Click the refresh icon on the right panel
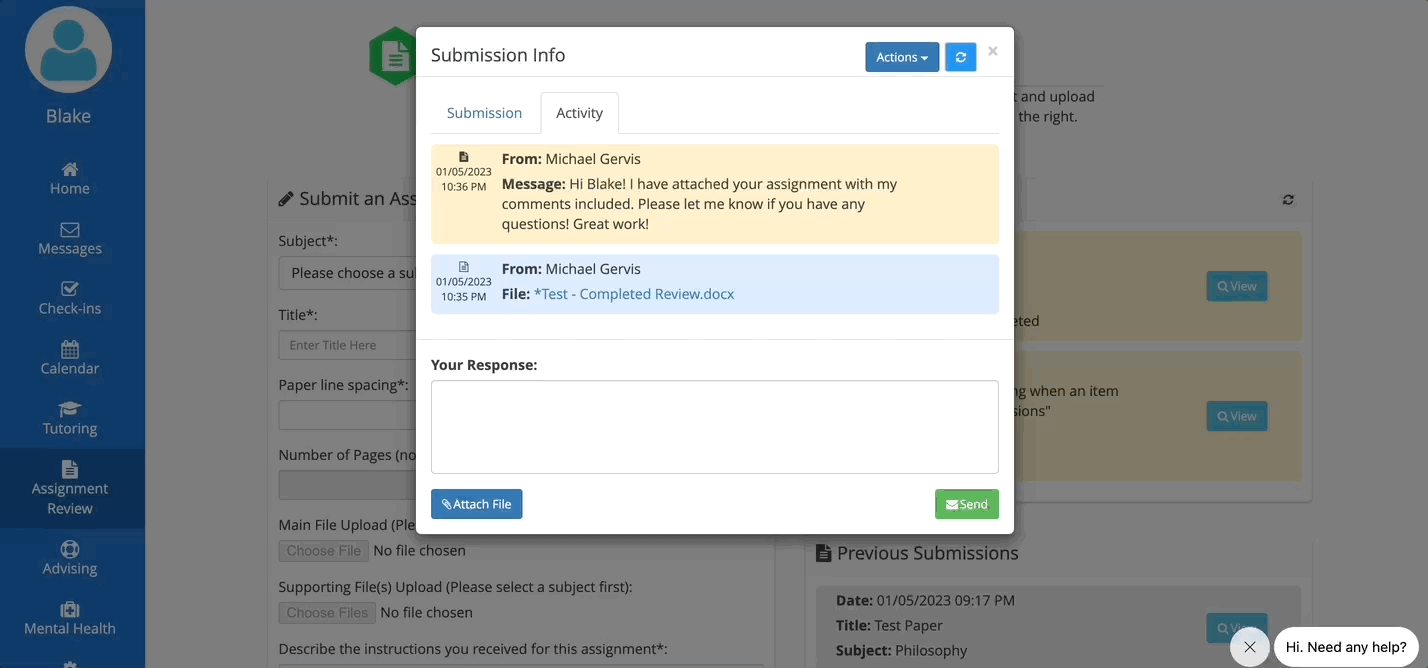 [1288, 200]
